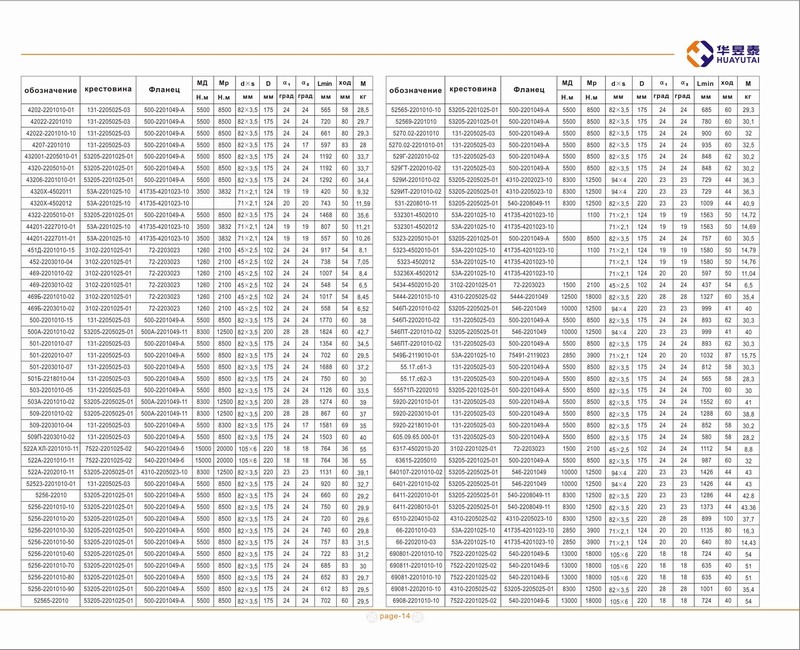The image size is (800, 650).
Task: Select the flange cell 5444-2201049
Action: tap(529, 297)
